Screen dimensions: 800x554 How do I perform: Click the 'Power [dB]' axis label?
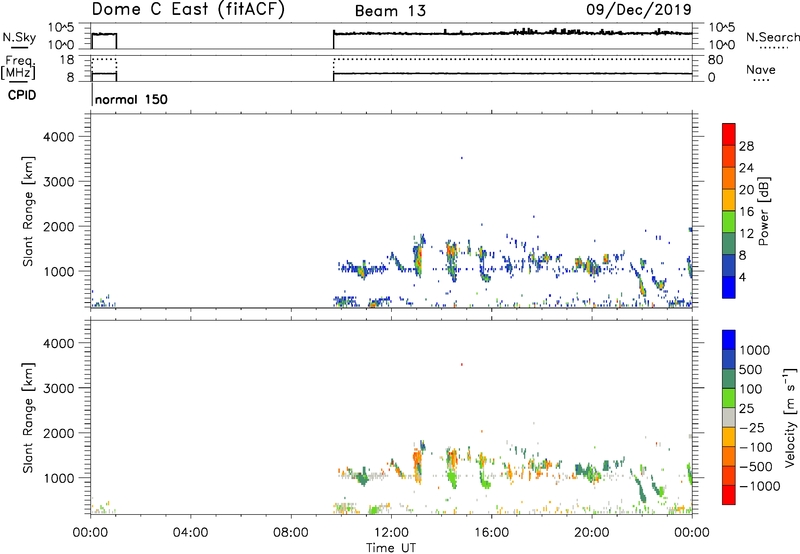(x=763, y=211)
